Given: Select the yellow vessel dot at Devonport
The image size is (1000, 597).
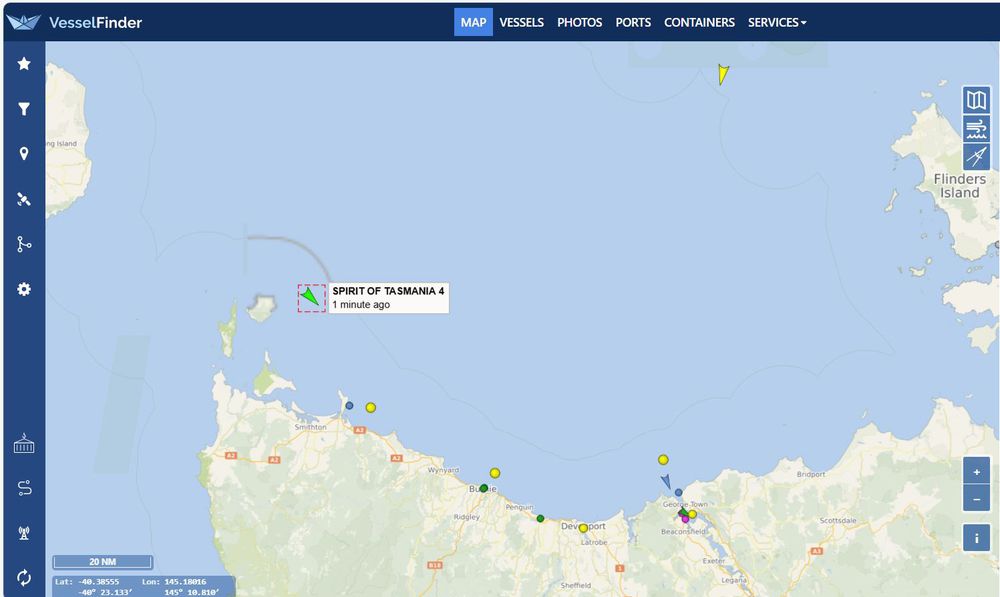Looking at the screenshot, I should [x=583, y=528].
